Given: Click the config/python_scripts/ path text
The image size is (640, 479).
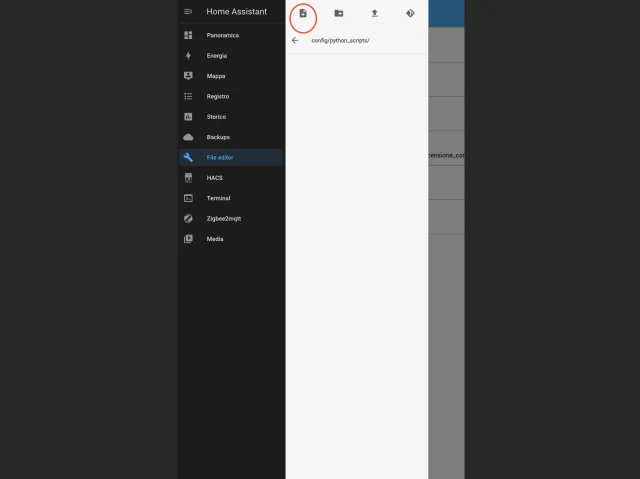Looking at the screenshot, I should 340,40.
